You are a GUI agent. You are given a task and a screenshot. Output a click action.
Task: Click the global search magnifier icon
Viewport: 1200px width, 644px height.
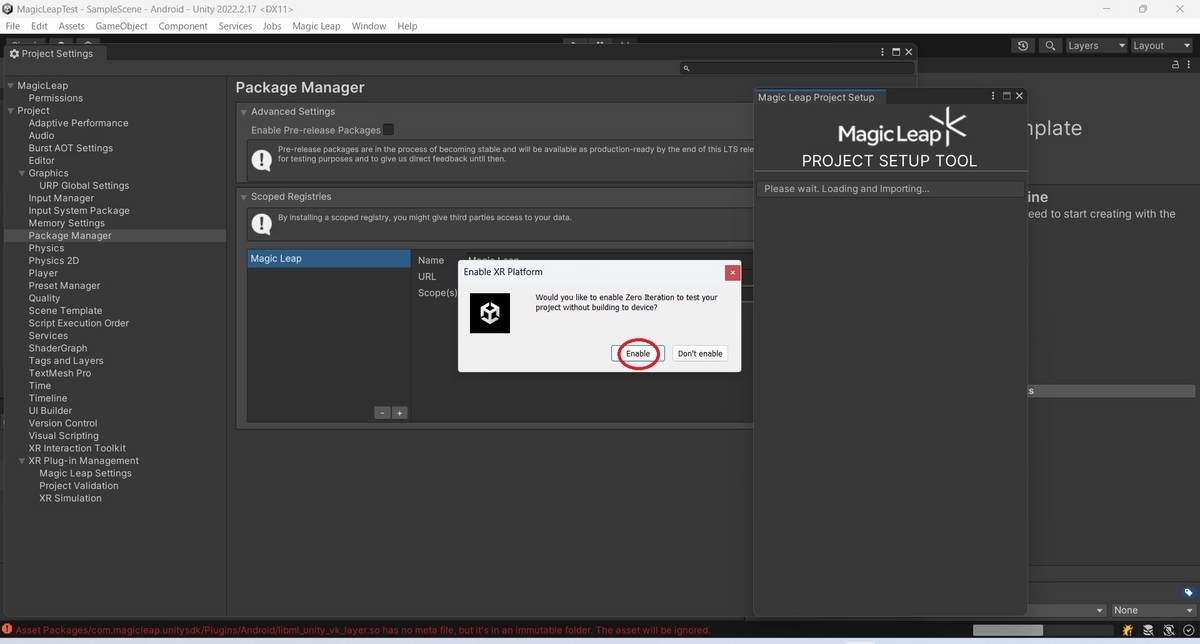point(1050,46)
